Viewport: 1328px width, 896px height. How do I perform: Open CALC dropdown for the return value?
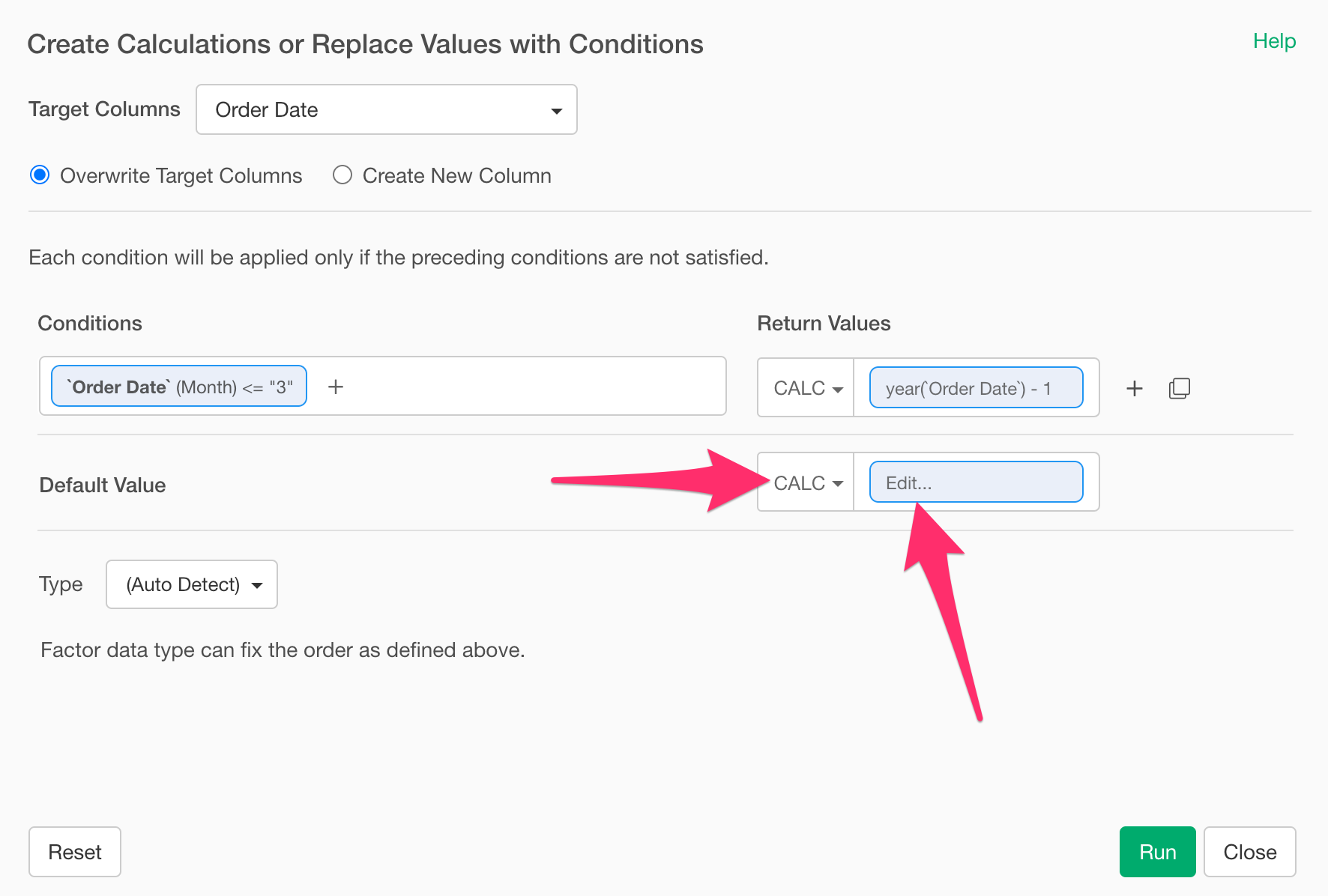point(806,388)
